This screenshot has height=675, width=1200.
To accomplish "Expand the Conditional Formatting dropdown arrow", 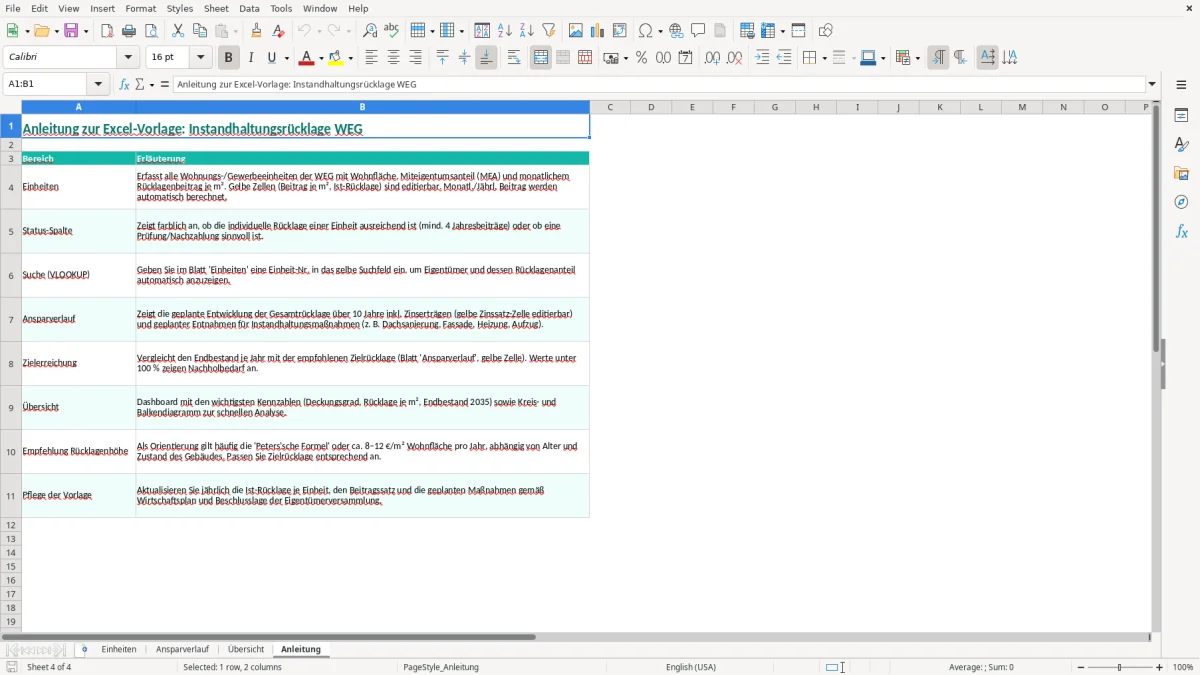I will tap(916, 58).
